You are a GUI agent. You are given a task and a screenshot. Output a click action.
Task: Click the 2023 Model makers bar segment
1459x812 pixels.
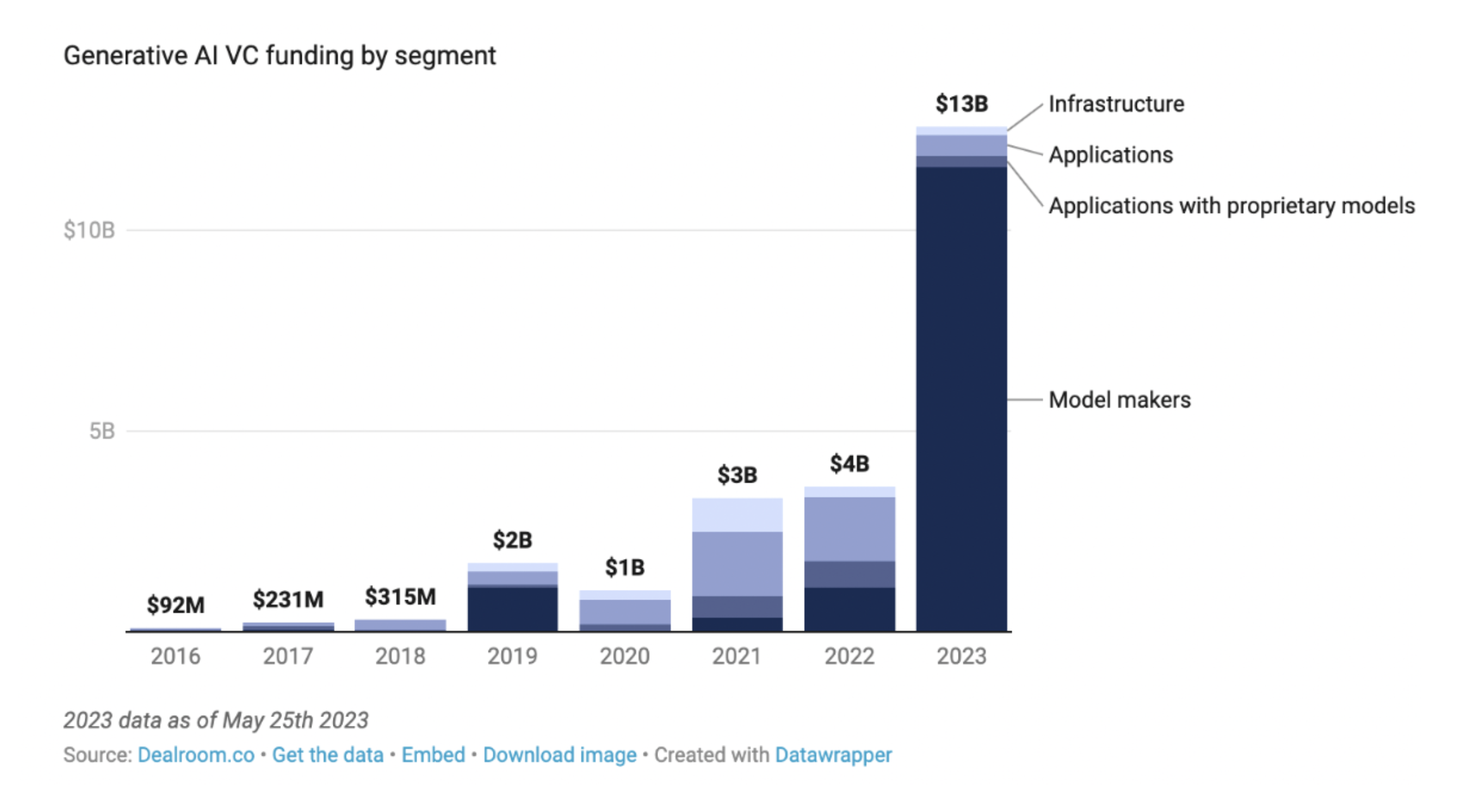[960, 398]
